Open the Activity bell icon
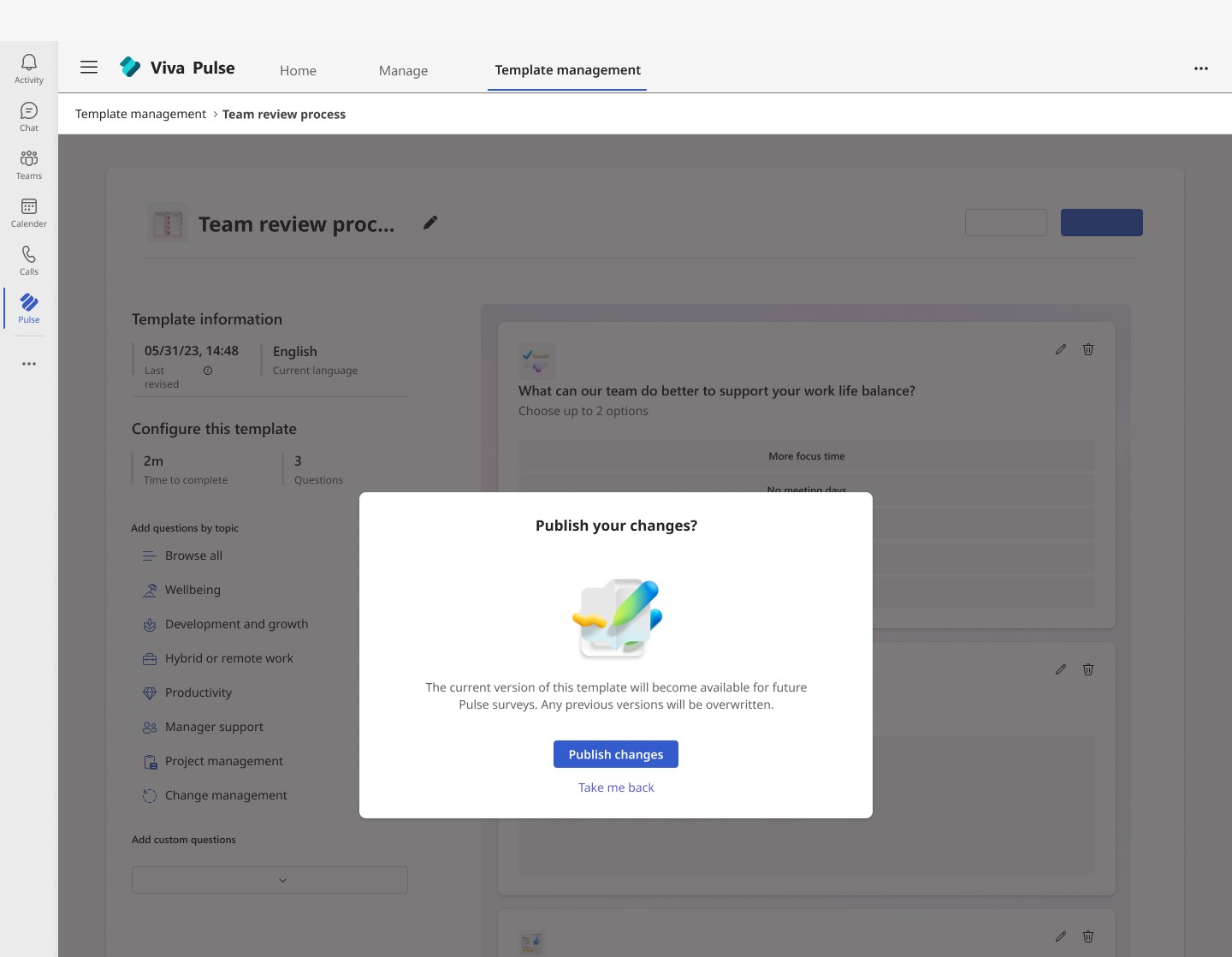 pos(29,68)
